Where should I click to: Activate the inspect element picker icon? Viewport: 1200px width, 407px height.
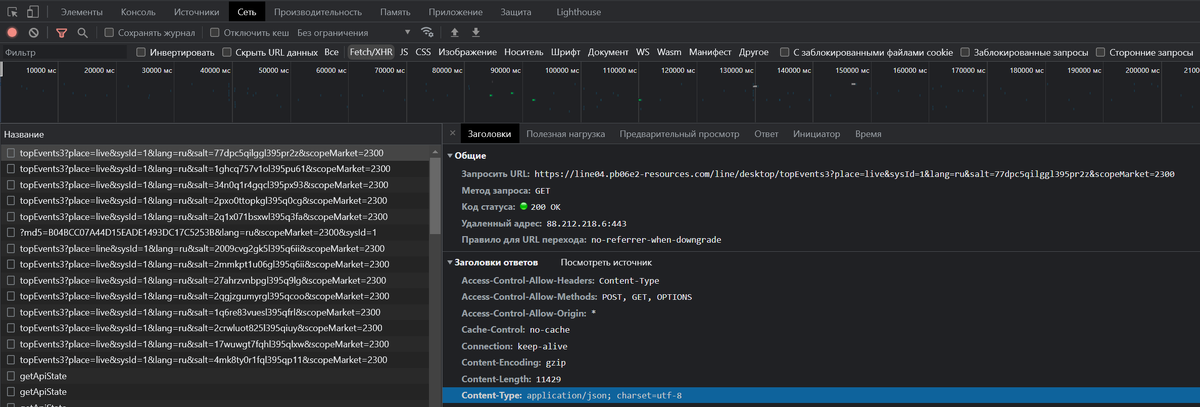[x=12, y=12]
